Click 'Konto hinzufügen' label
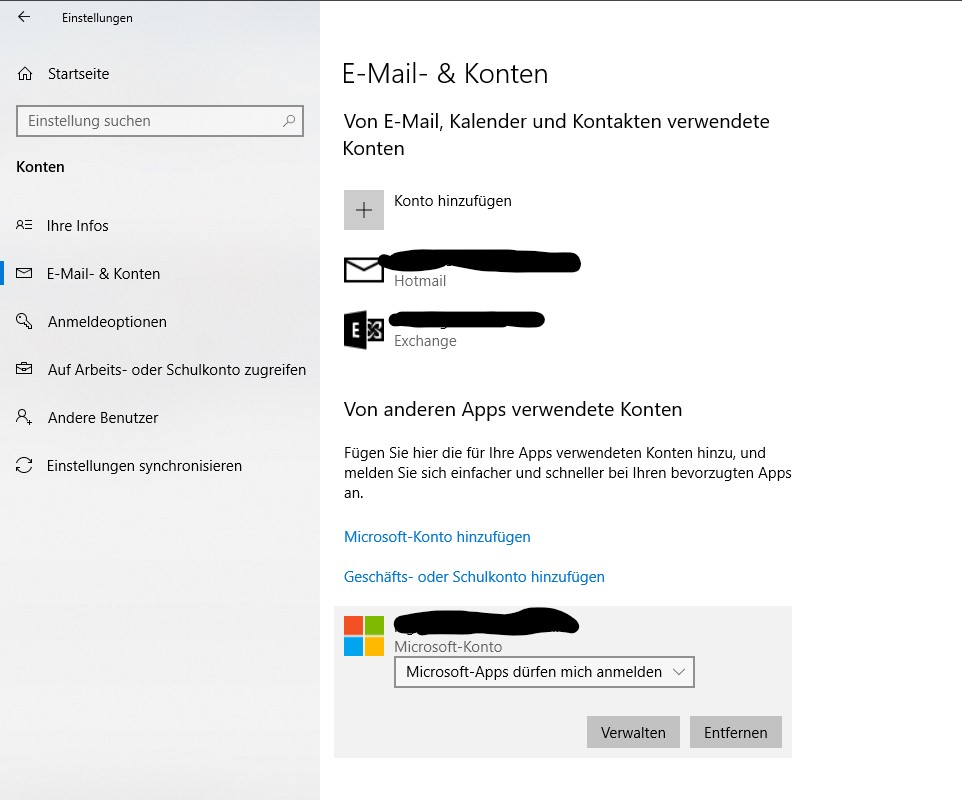Image resolution: width=962 pixels, height=800 pixels. [x=453, y=201]
